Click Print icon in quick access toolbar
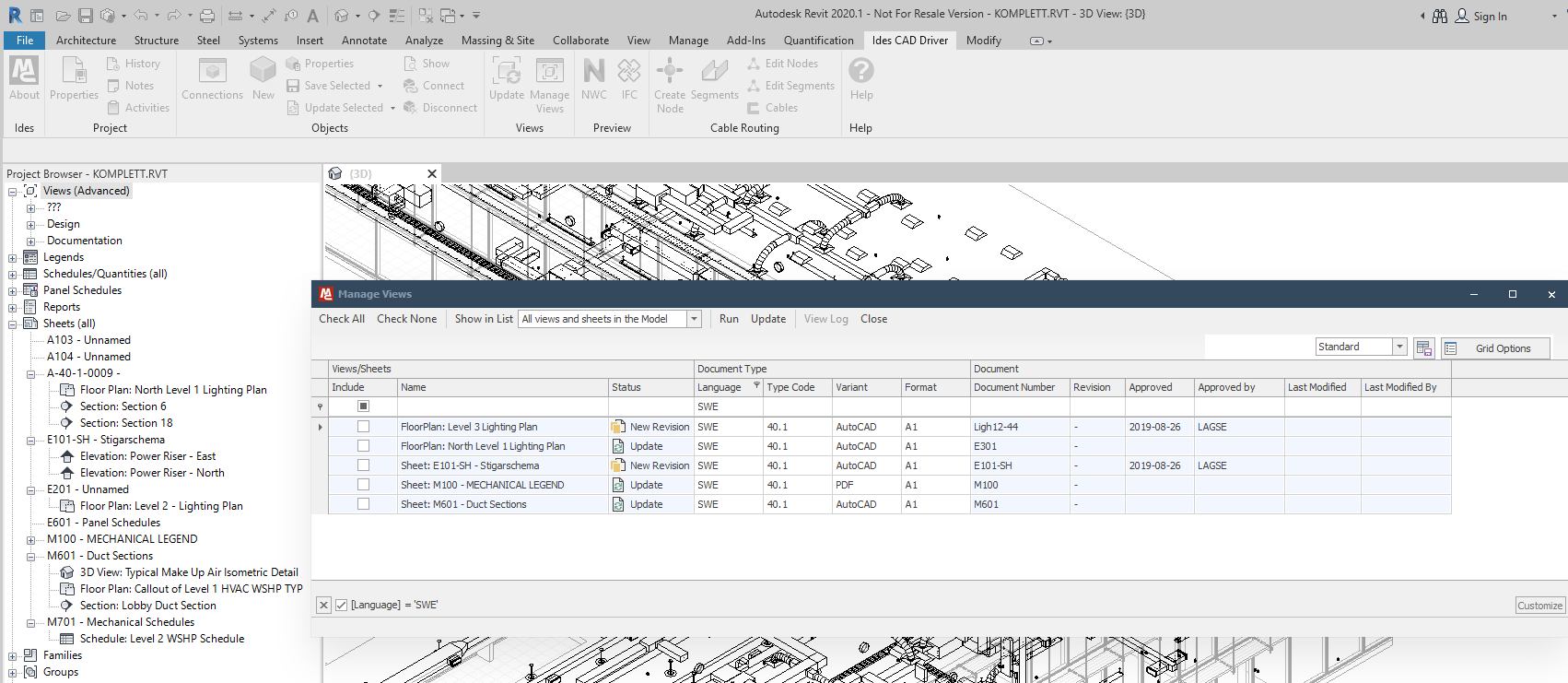The height and width of the screenshot is (683, 1568). point(207,16)
